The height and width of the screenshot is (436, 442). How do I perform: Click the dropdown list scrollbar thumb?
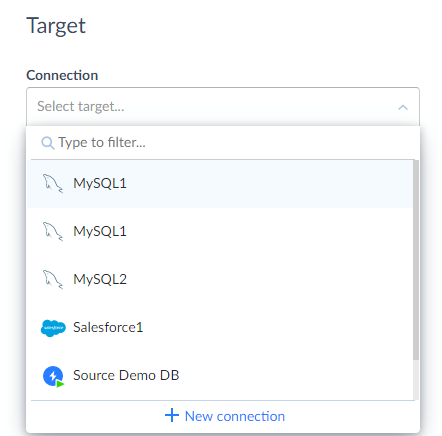416,260
